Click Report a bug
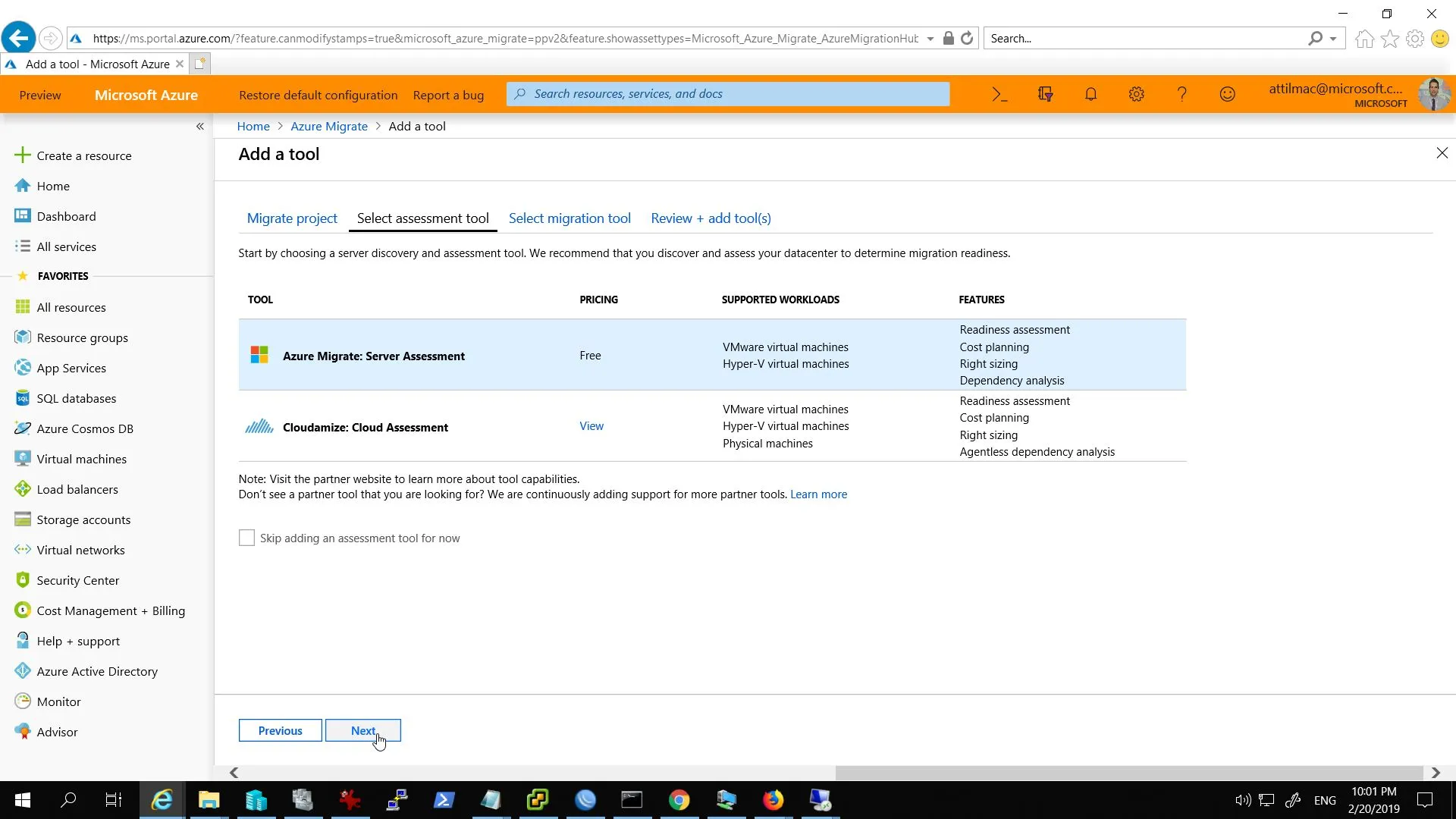 448,95
